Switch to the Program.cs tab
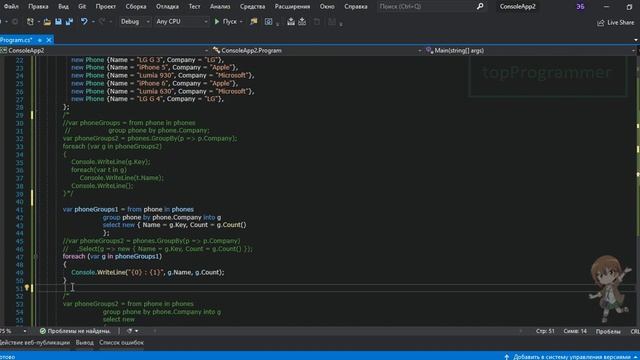 point(16,40)
